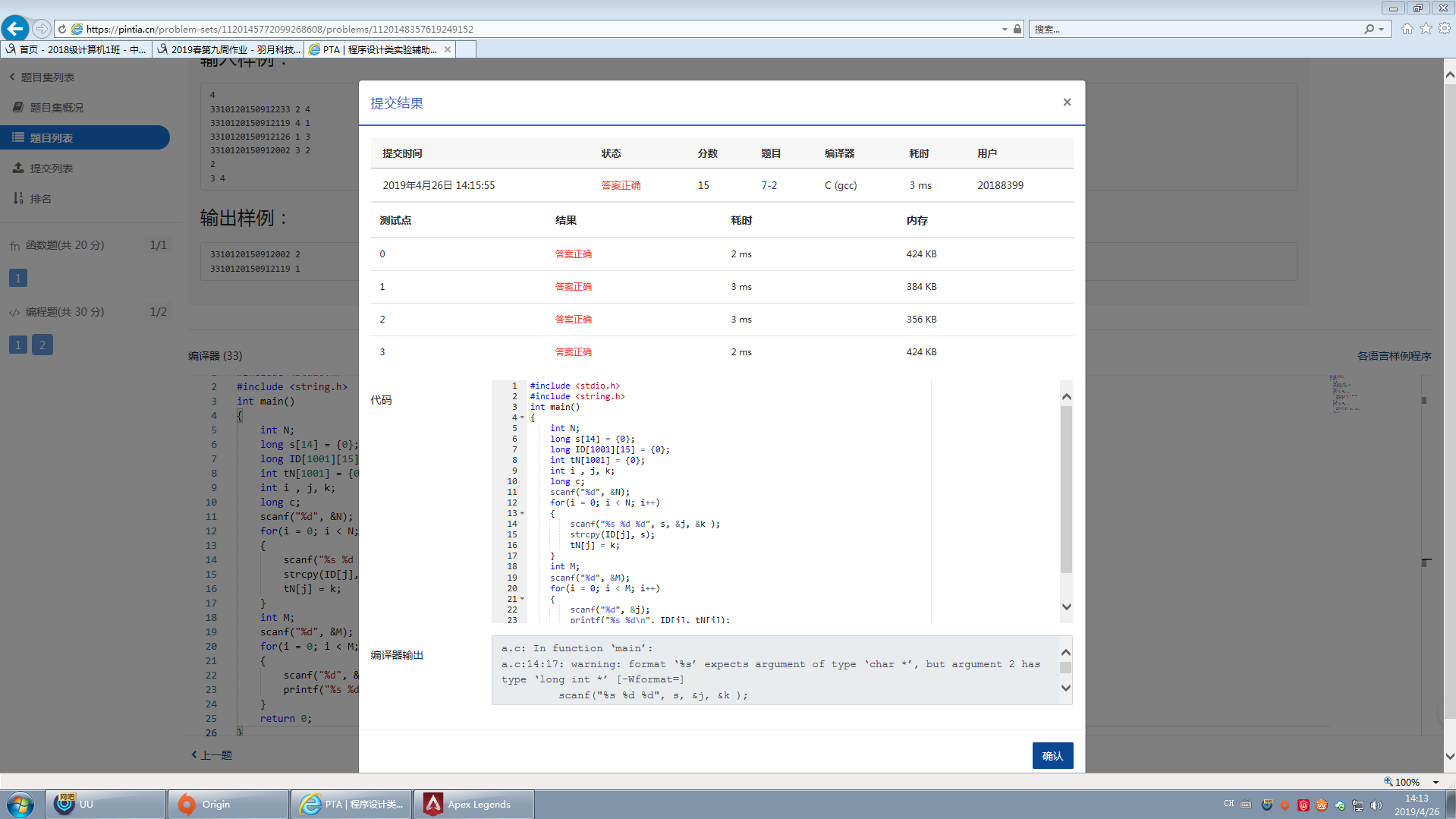Click the code viewer scrollbar thumb

tap(1066, 490)
